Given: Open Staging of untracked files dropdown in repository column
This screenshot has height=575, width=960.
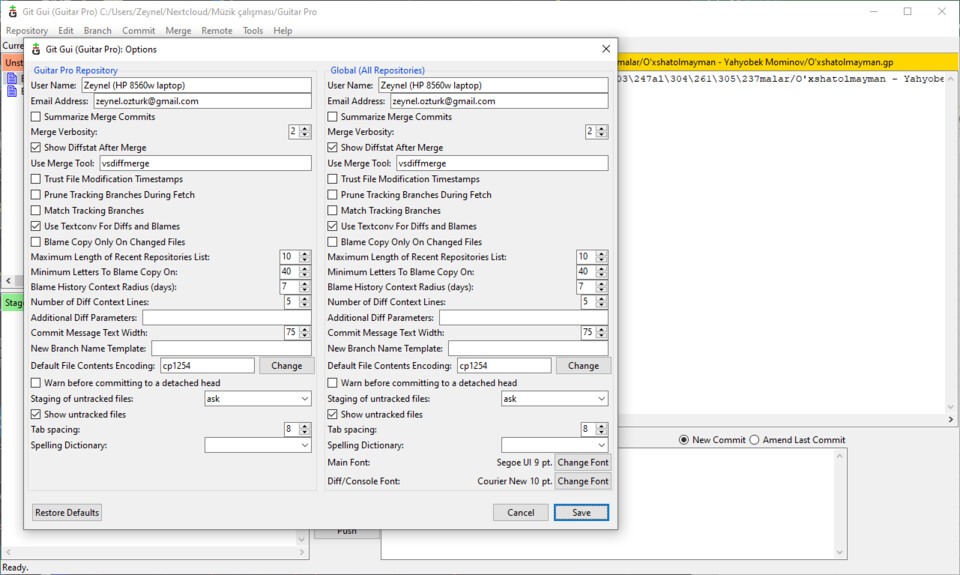Looking at the screenshot, I should (258, 399).
